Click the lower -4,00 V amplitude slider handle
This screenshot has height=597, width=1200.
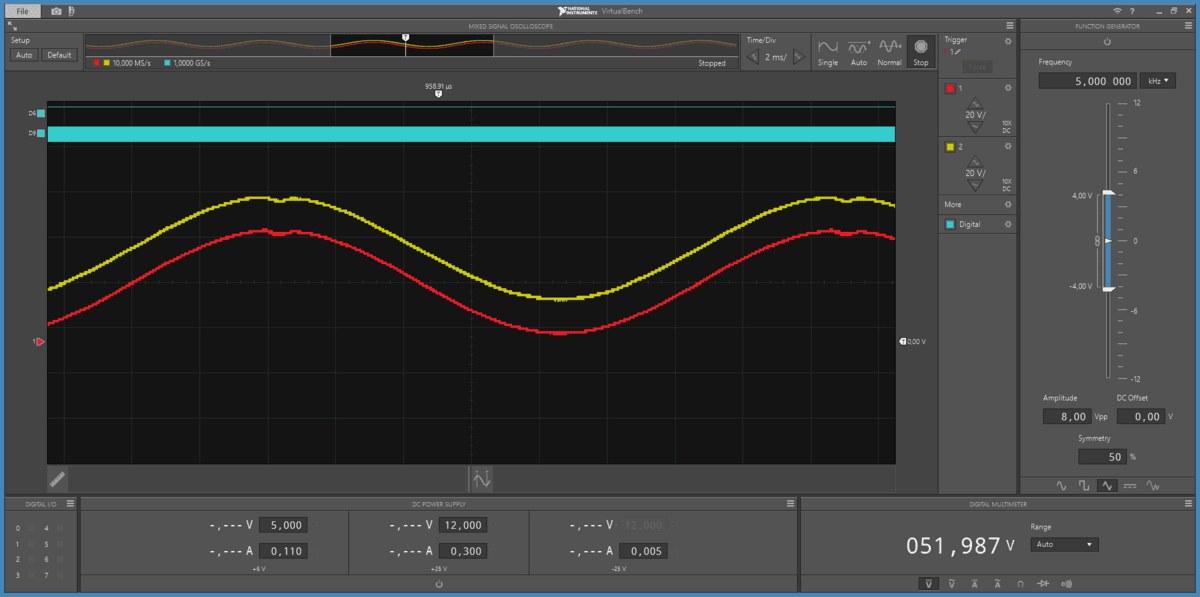tap(1107, 288)
